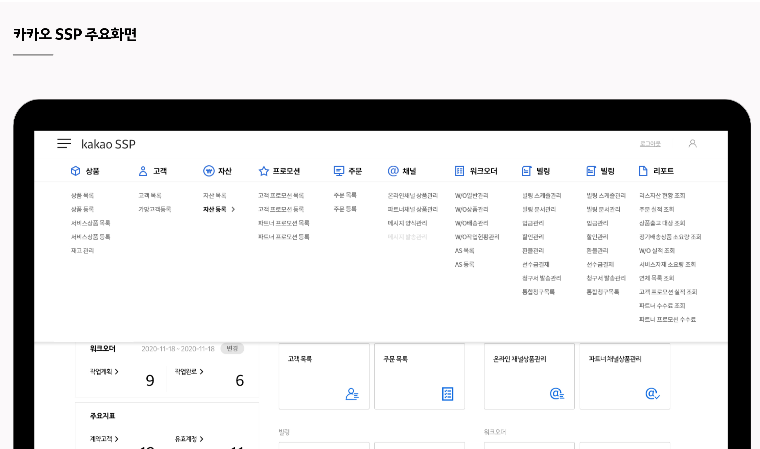Open the user profile icon at top right

coord(693,143)
